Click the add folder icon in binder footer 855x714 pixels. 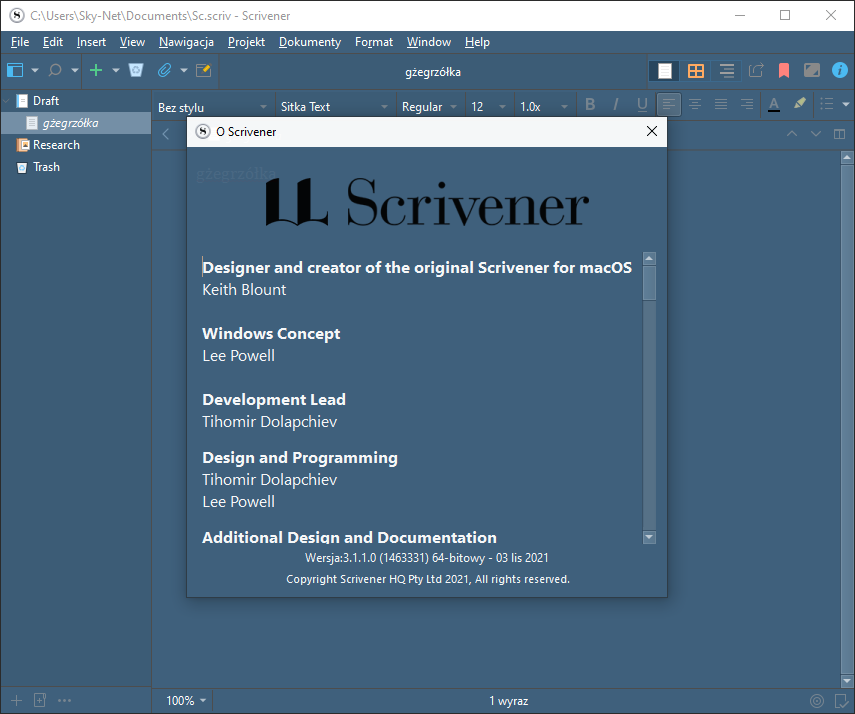pos(40,700)
